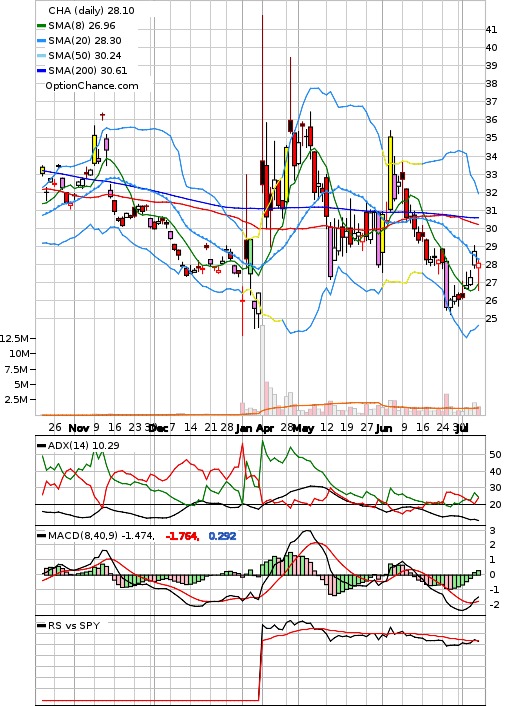Click the red -1.764 MACD signal value
Image resolution: width=526 pixels, height=706 pixels.
[182, 536]
